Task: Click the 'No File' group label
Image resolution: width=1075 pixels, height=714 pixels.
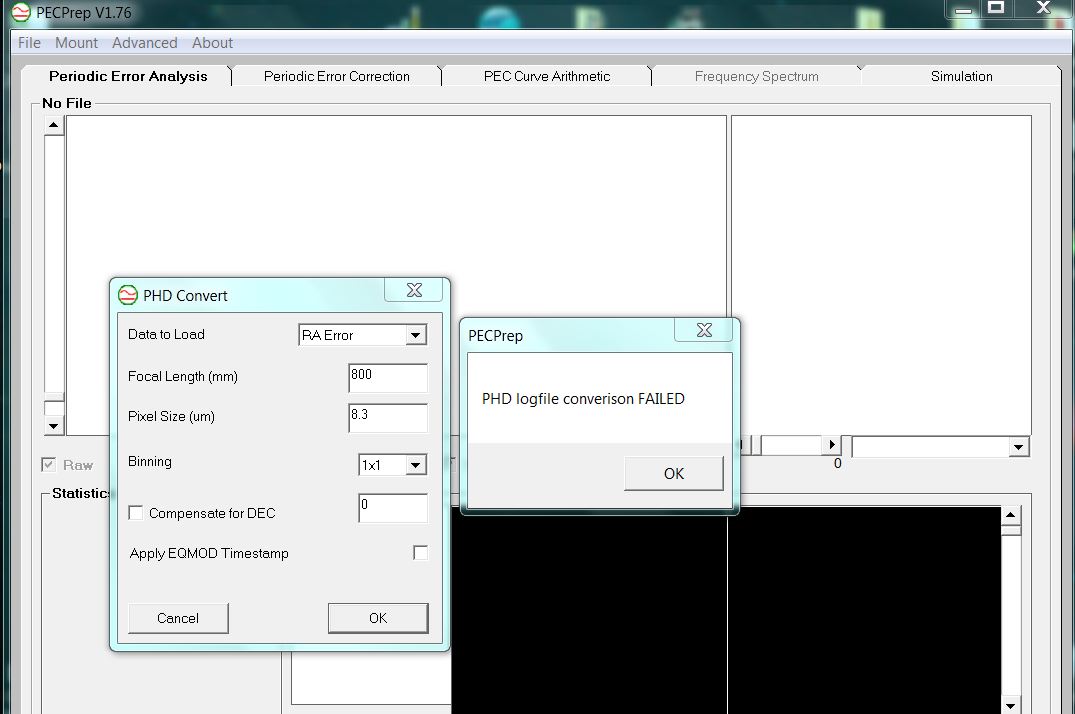Action: click(67, 103)
